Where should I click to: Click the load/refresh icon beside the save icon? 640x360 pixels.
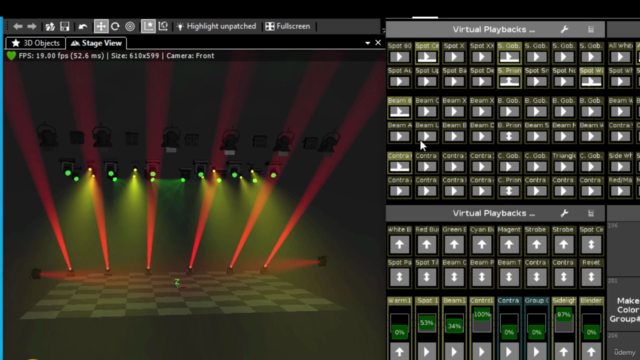[x=50, y=27]
